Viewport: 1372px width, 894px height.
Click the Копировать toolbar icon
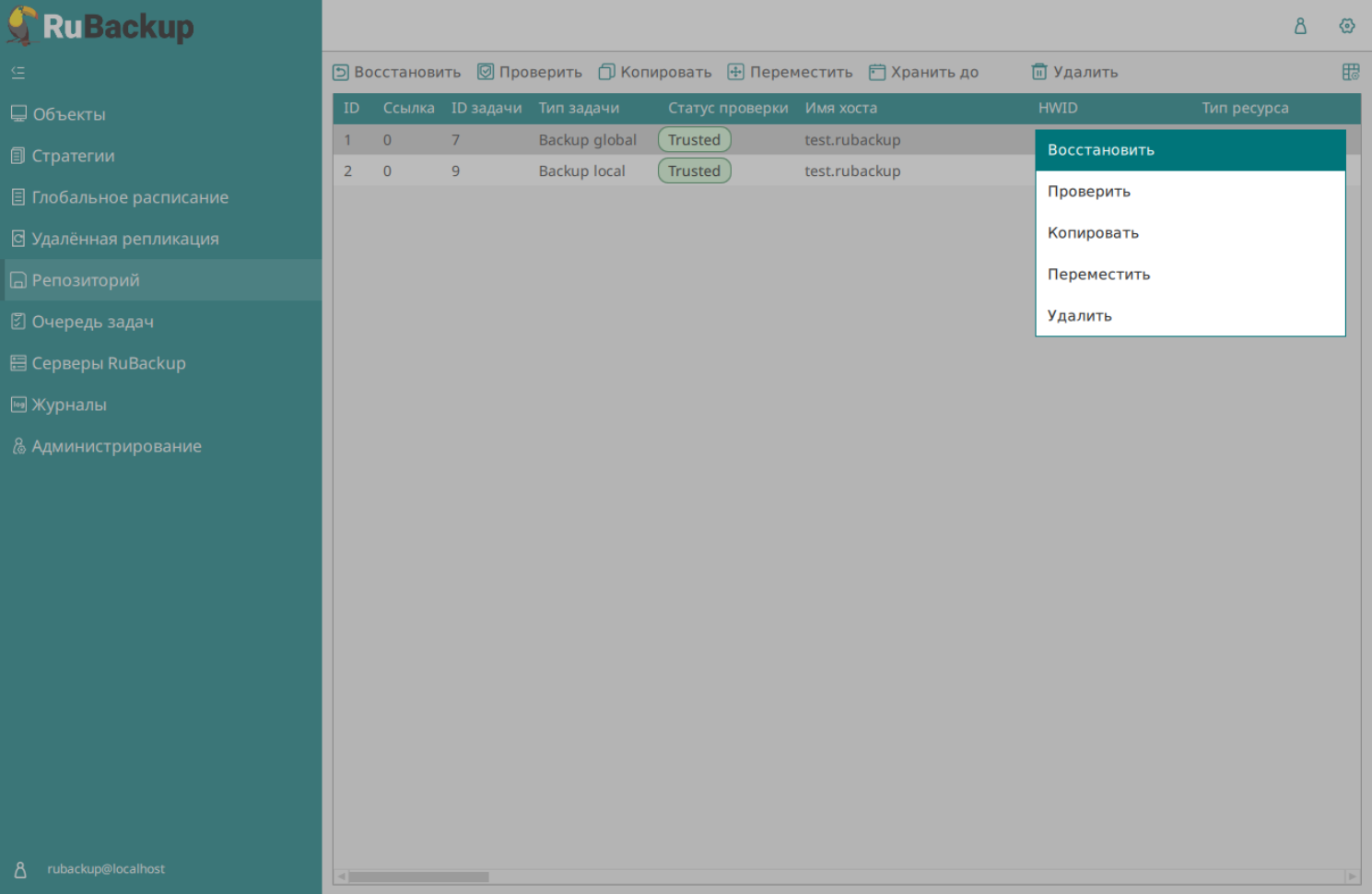(606, 72)
